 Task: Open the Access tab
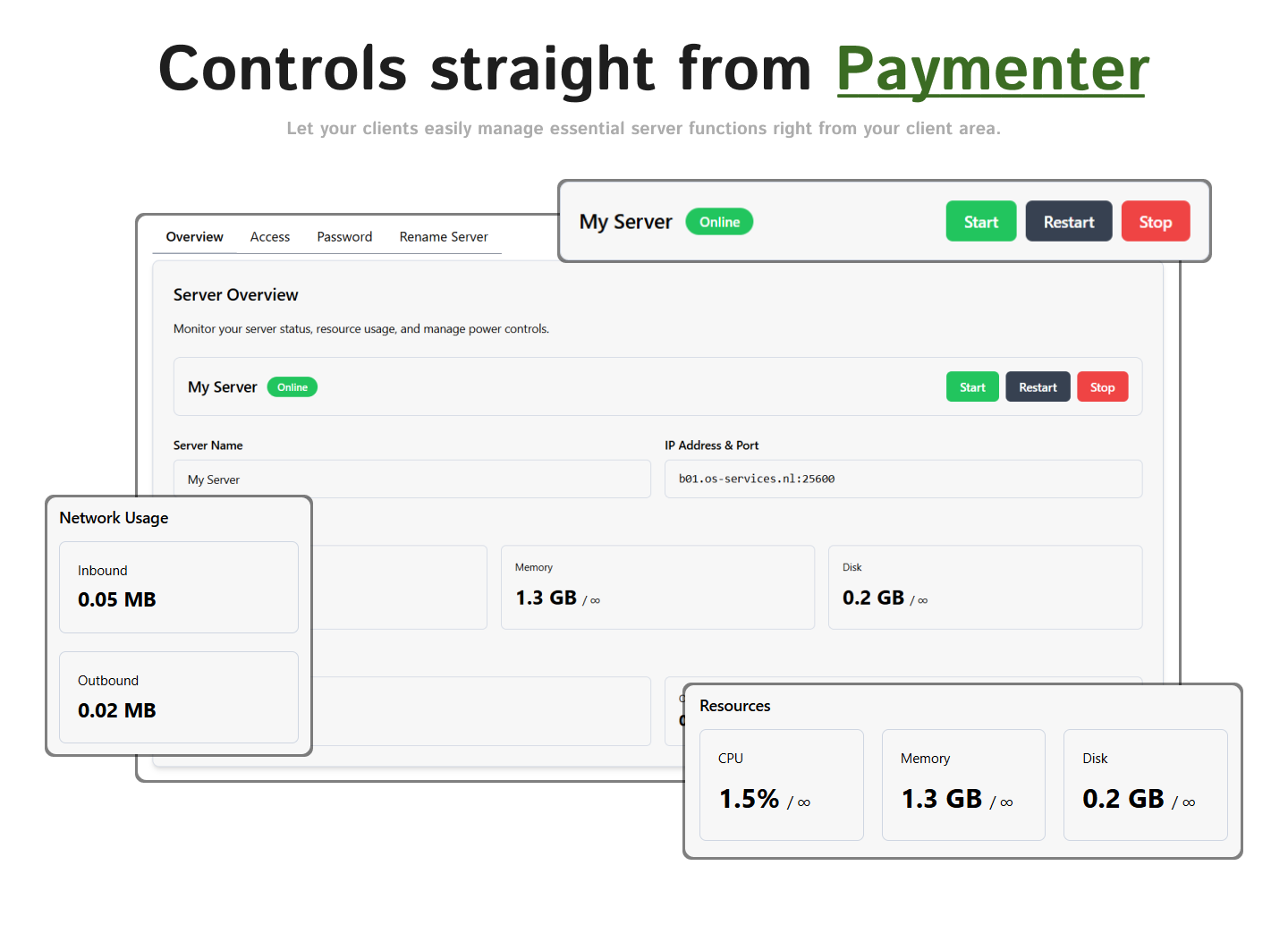[x=270, y=237]
